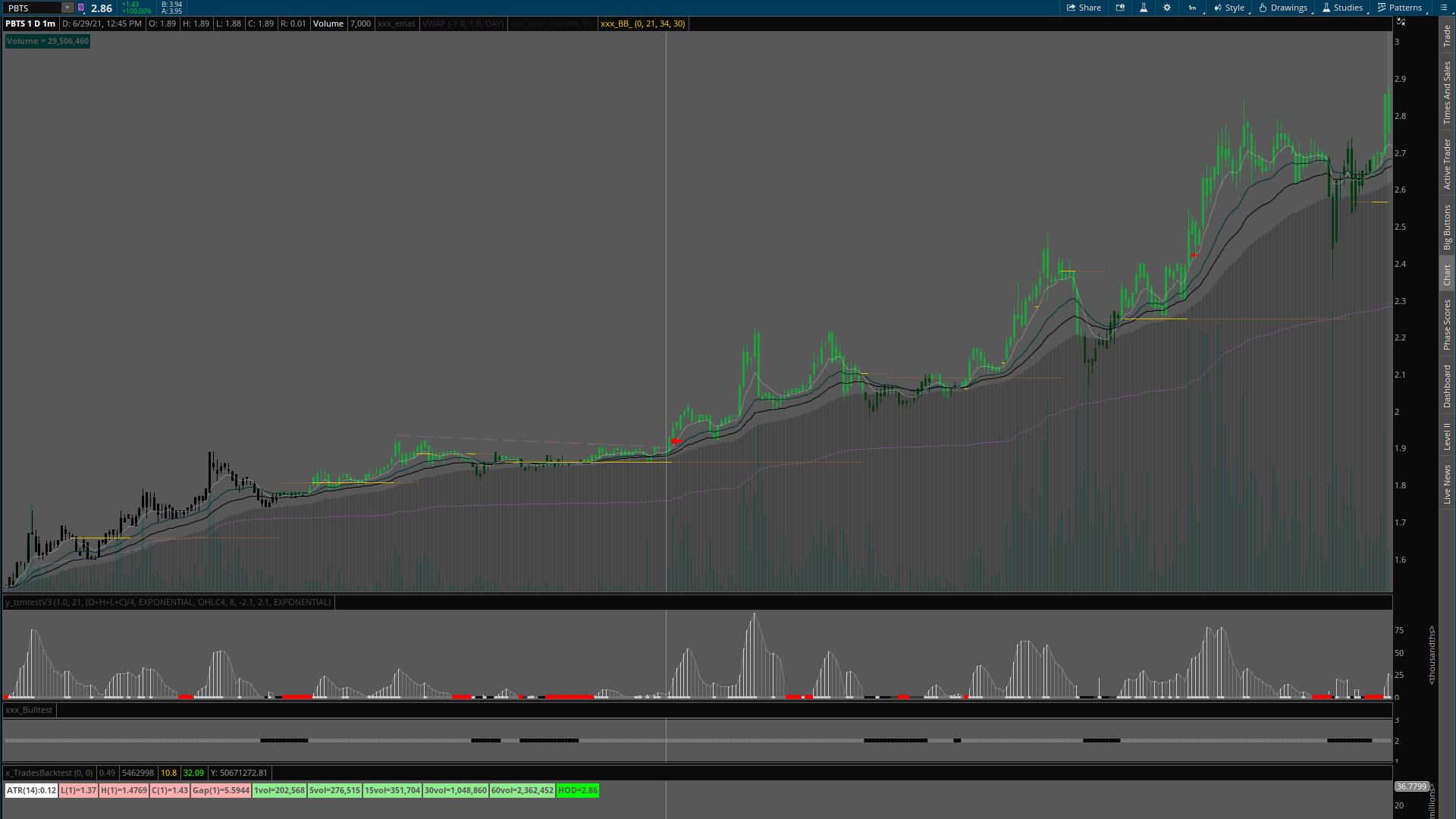Open chart settings gear icon
The width and height of the screenshot is (1456, 819).
click(x=1167, y=8)
